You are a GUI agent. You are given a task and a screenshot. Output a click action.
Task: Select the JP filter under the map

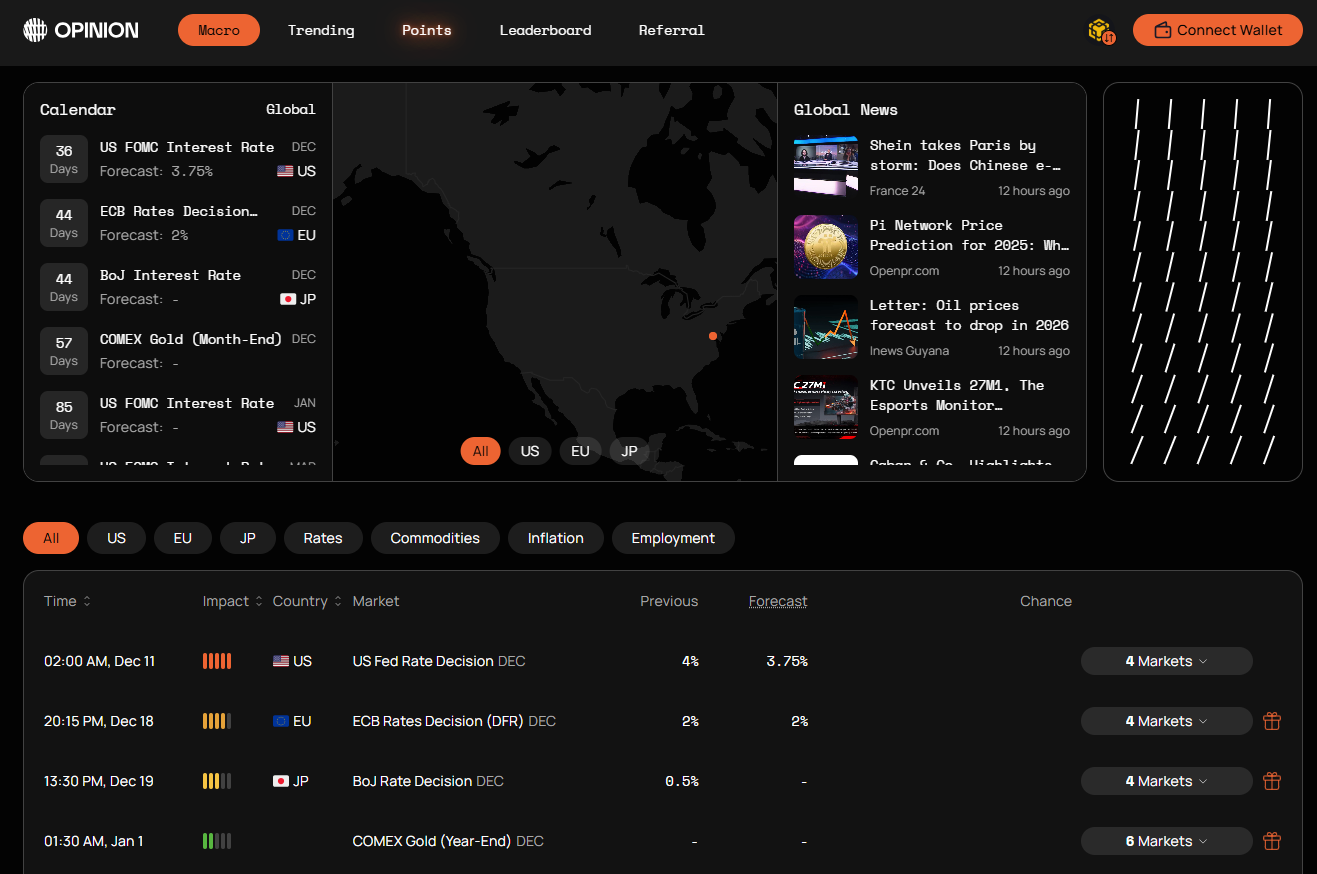(x=629, y=451)
